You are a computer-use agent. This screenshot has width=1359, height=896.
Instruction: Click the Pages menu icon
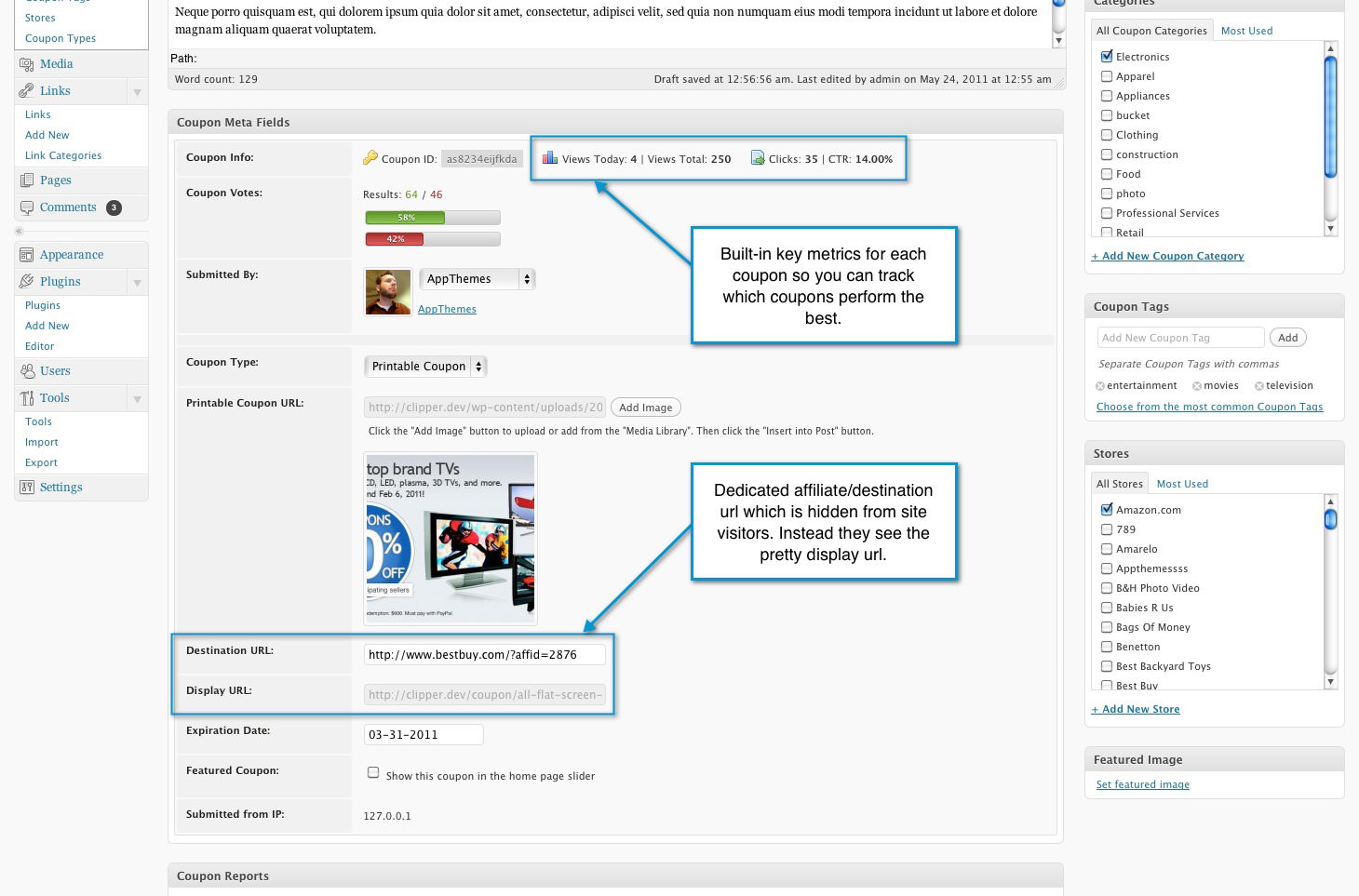coord(27,181)
